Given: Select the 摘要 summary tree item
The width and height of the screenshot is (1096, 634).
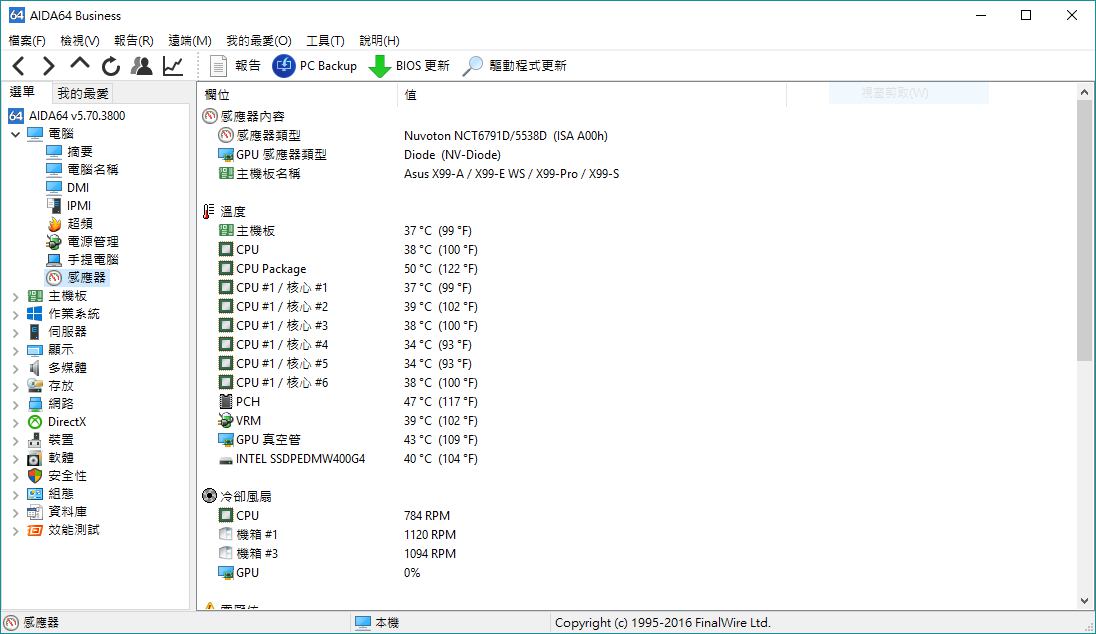Looking at the screenshot, I should click(69, 151).
